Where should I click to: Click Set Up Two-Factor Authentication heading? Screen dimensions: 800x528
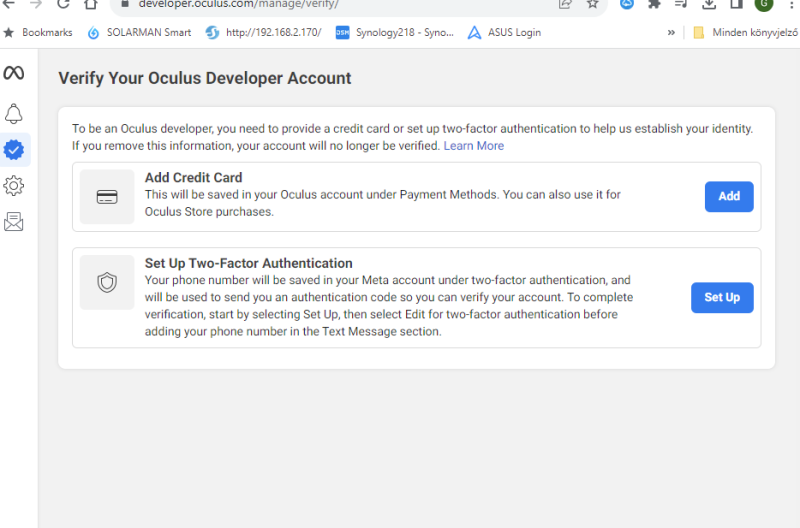(248, 263)
